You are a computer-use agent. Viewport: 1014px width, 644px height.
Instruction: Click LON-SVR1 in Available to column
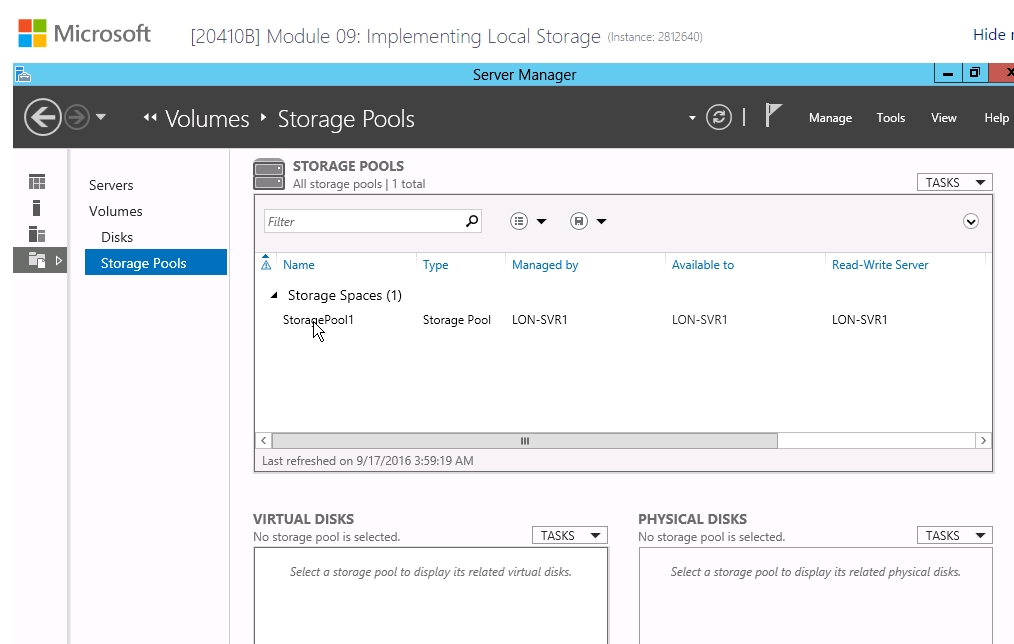click(699, 319)
